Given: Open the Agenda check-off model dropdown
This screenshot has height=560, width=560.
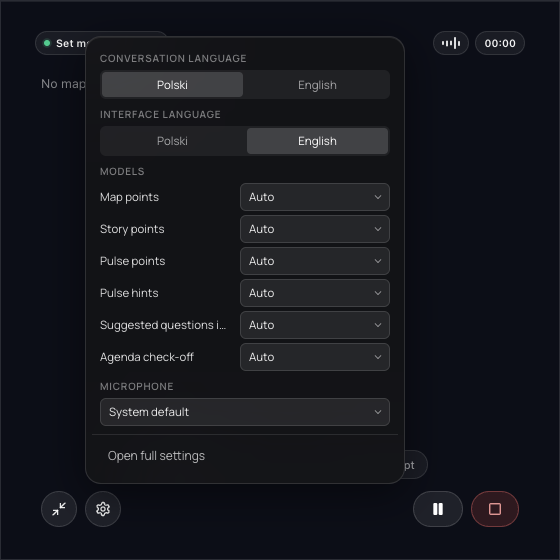Looking at the screenshot, I should (315, 357).
